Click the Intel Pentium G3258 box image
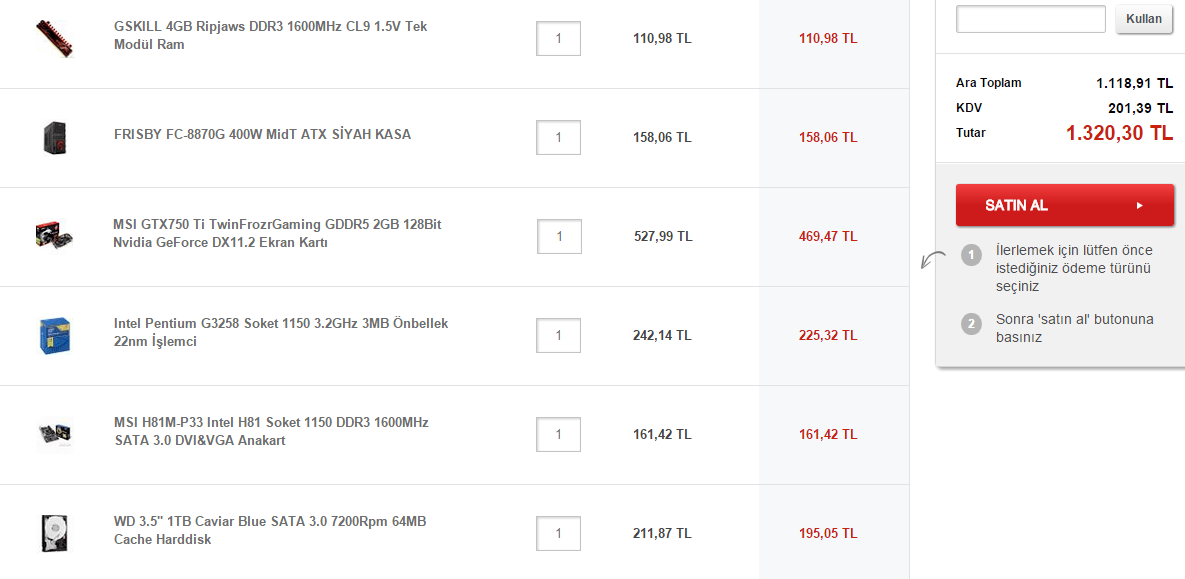Viewport: 1185px width, 579px height. [x=54, y=335]
